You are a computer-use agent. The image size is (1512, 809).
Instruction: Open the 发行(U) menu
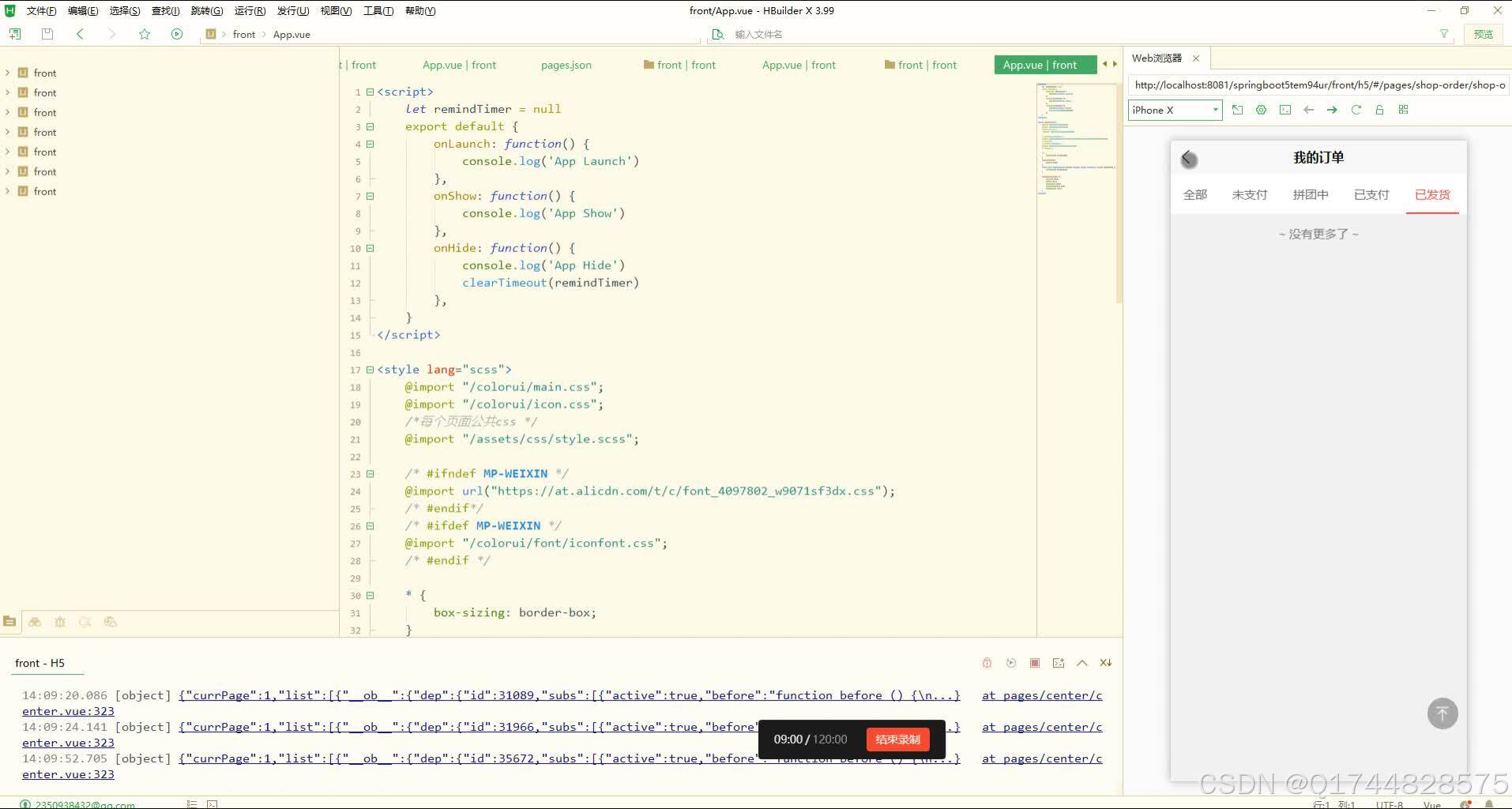293,10
